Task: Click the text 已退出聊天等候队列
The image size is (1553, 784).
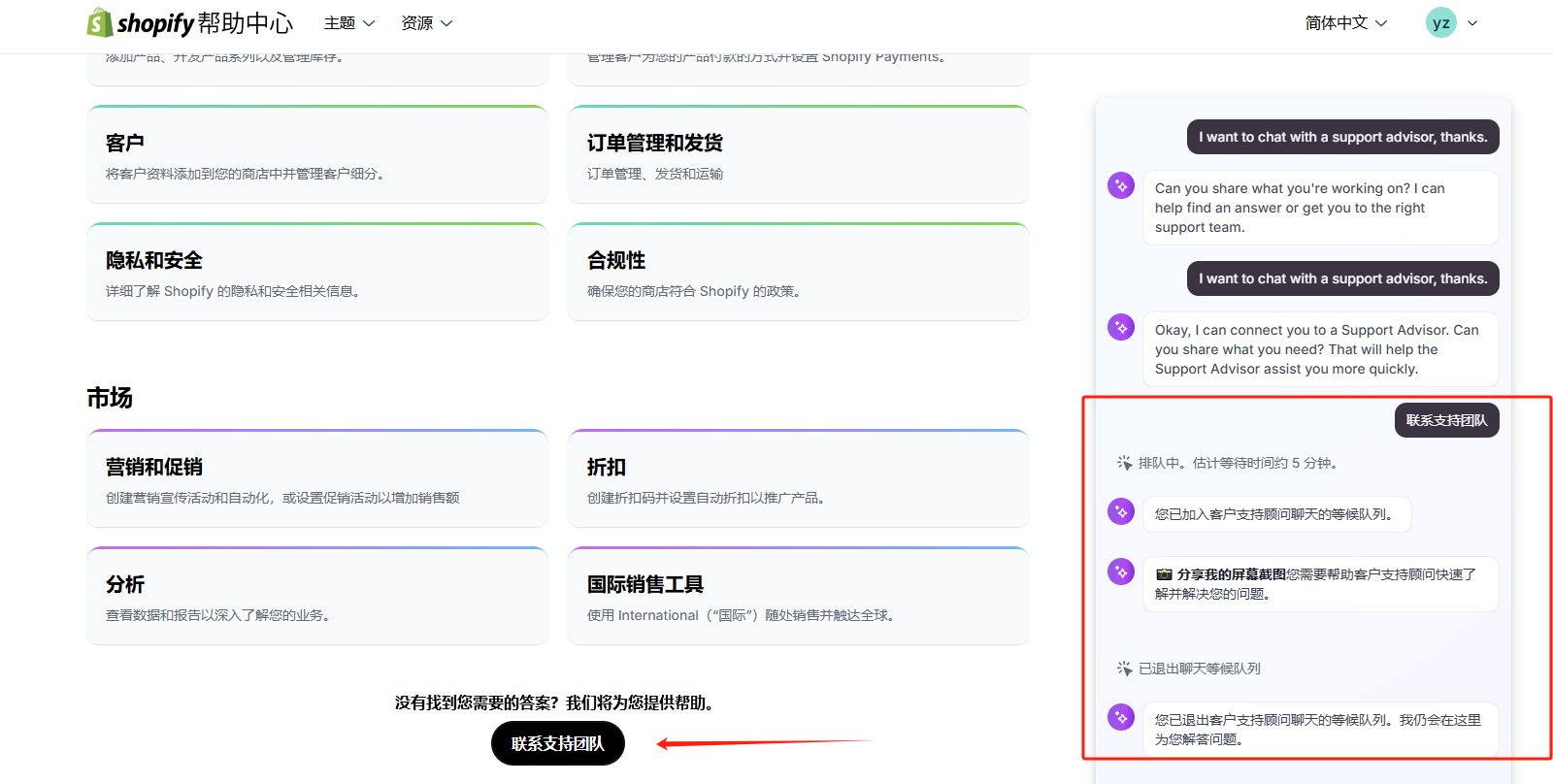Action: [1200, 669]
